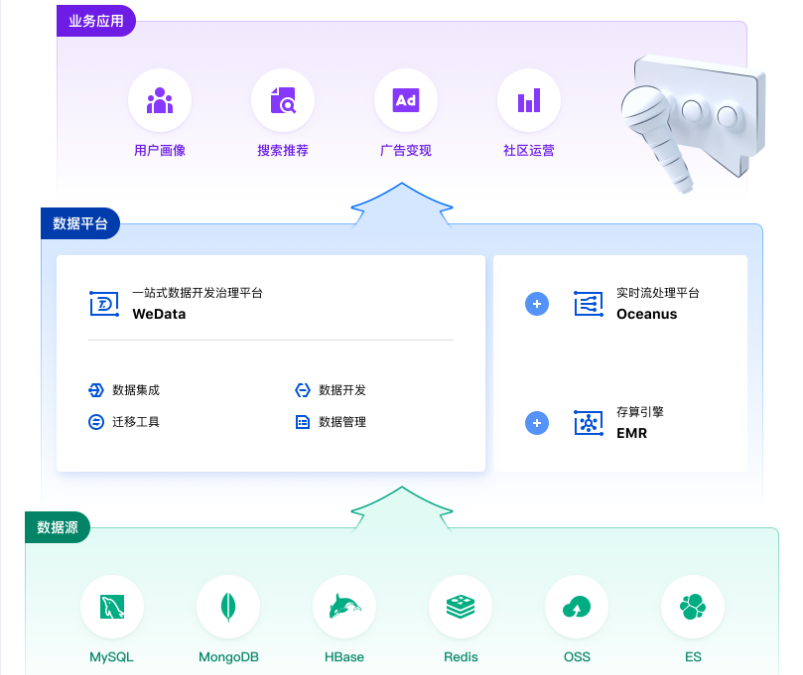Click the 实时流处理平台 subtitle
Screen dimensions: 803x675
(658, 293)
